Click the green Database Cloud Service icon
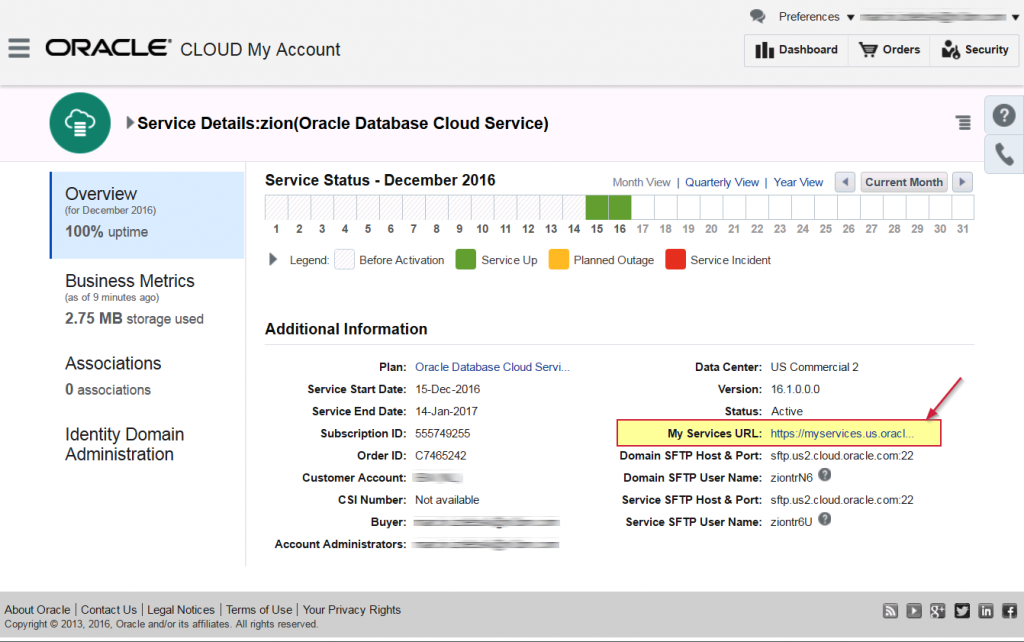 coord(79,122)
